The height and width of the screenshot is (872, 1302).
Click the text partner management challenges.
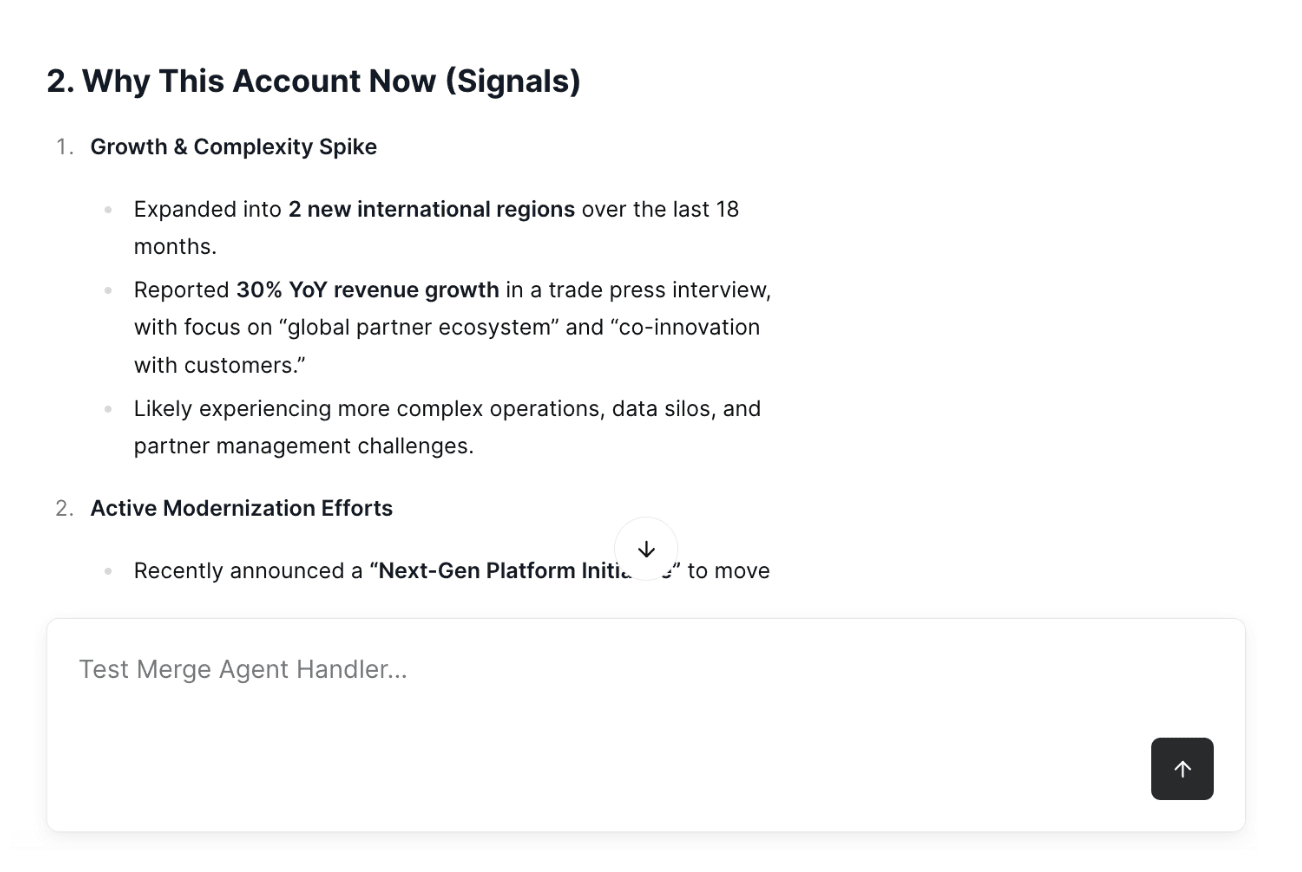coord(303,446)
